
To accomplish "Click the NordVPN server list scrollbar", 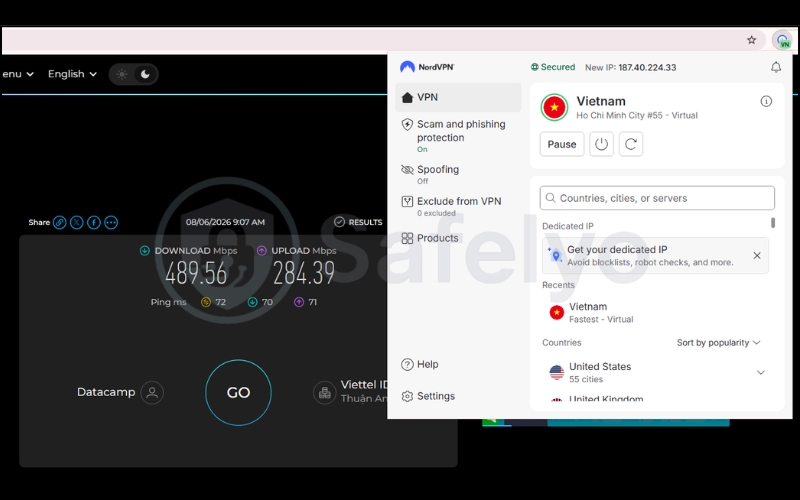I will 773,223.
